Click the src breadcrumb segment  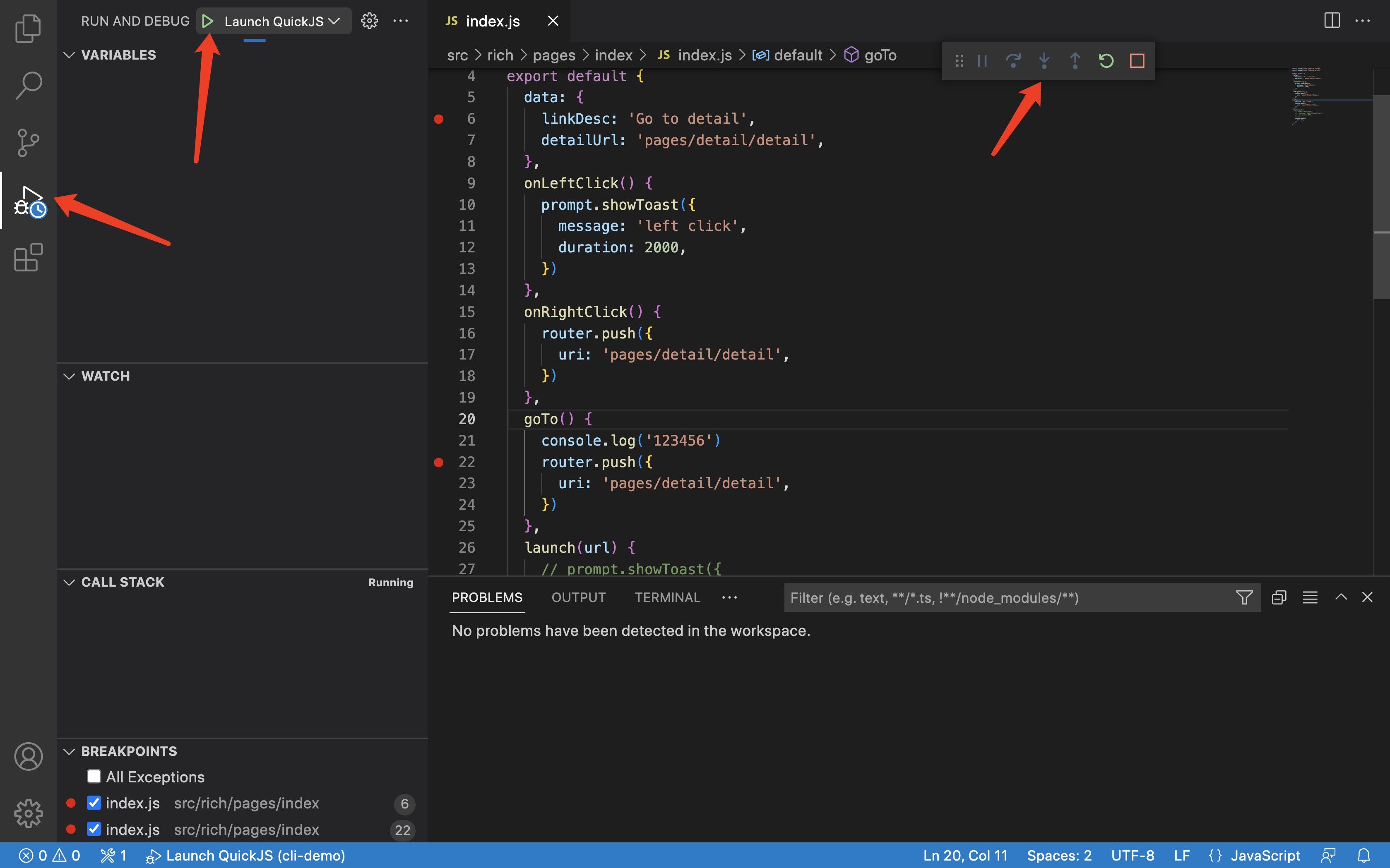(457, 55)
